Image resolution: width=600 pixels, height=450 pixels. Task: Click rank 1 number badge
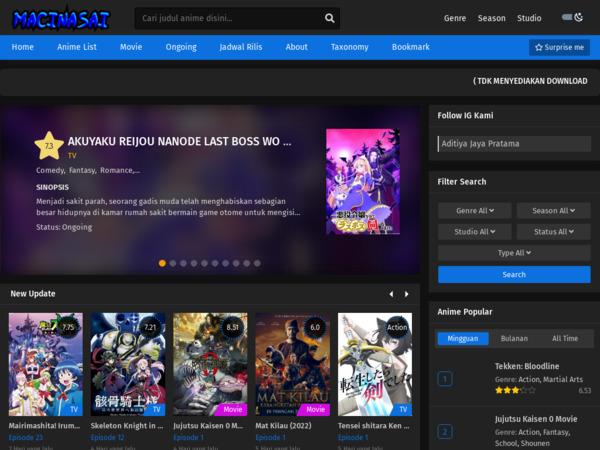click(x=445, y=379)
